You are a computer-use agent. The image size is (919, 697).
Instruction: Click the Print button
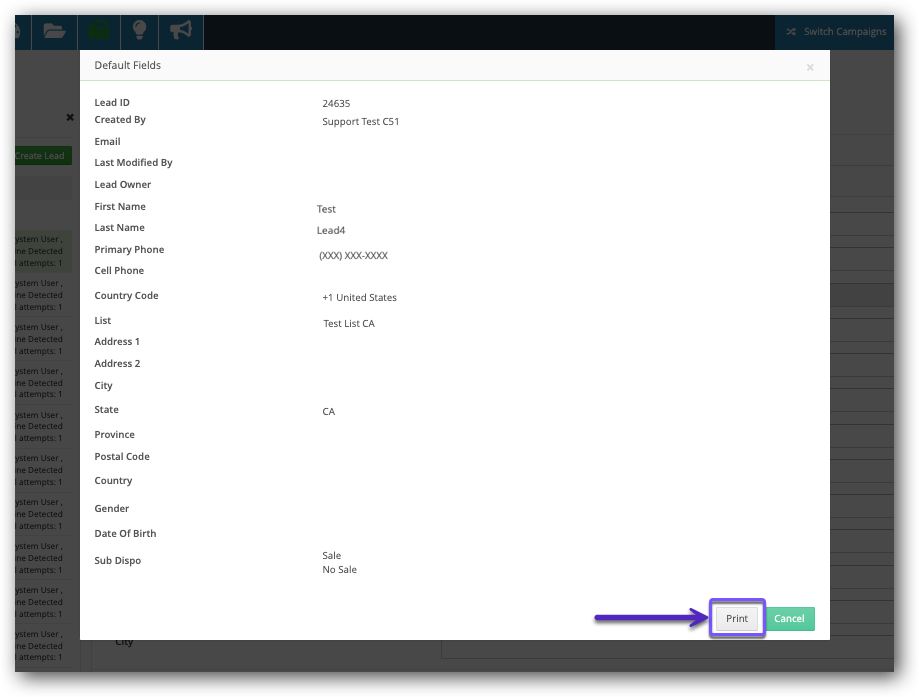point(737,619)
